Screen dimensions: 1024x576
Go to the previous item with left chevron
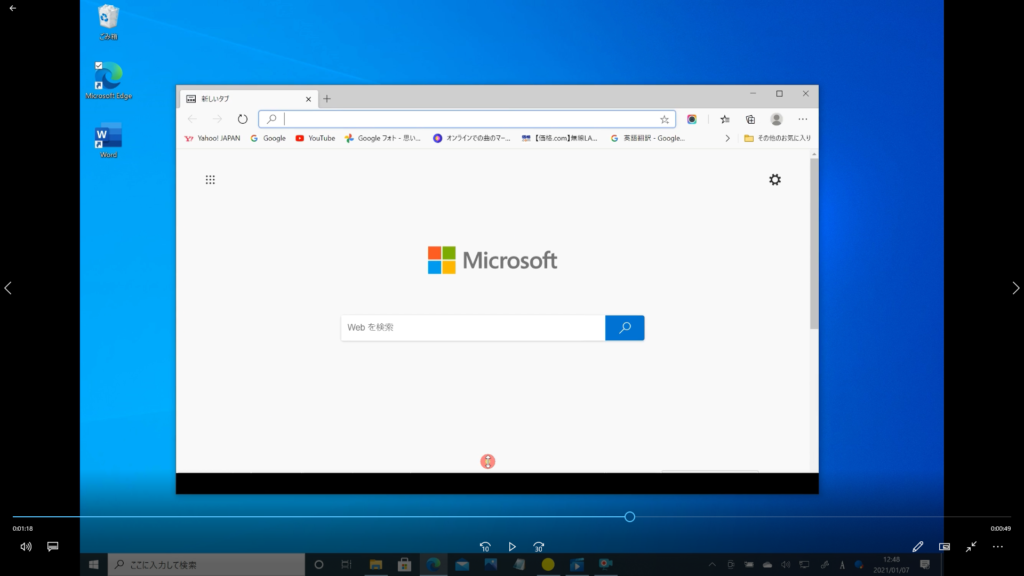8,288
